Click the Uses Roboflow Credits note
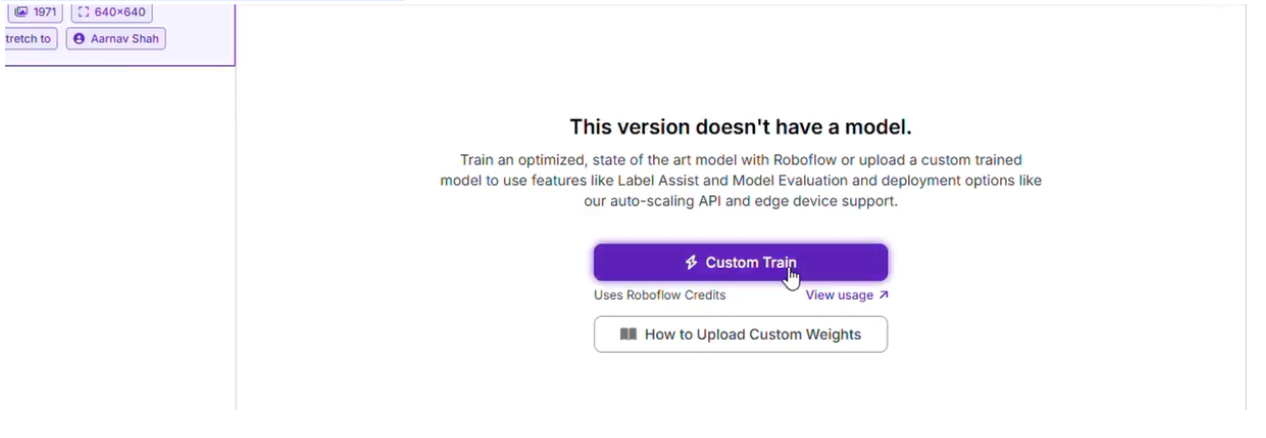 pos(660,295)
